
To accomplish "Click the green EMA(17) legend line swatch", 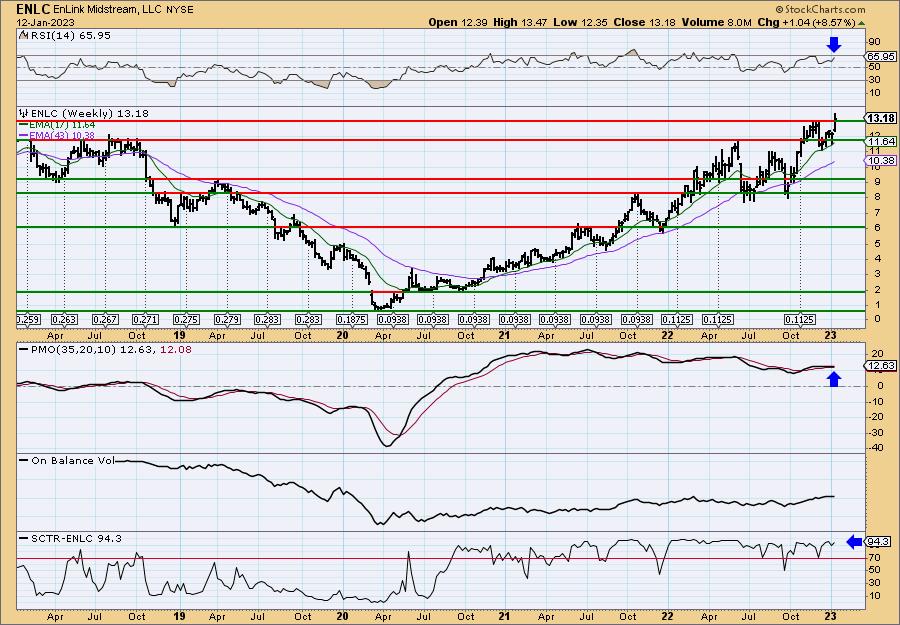I will 24,125.
